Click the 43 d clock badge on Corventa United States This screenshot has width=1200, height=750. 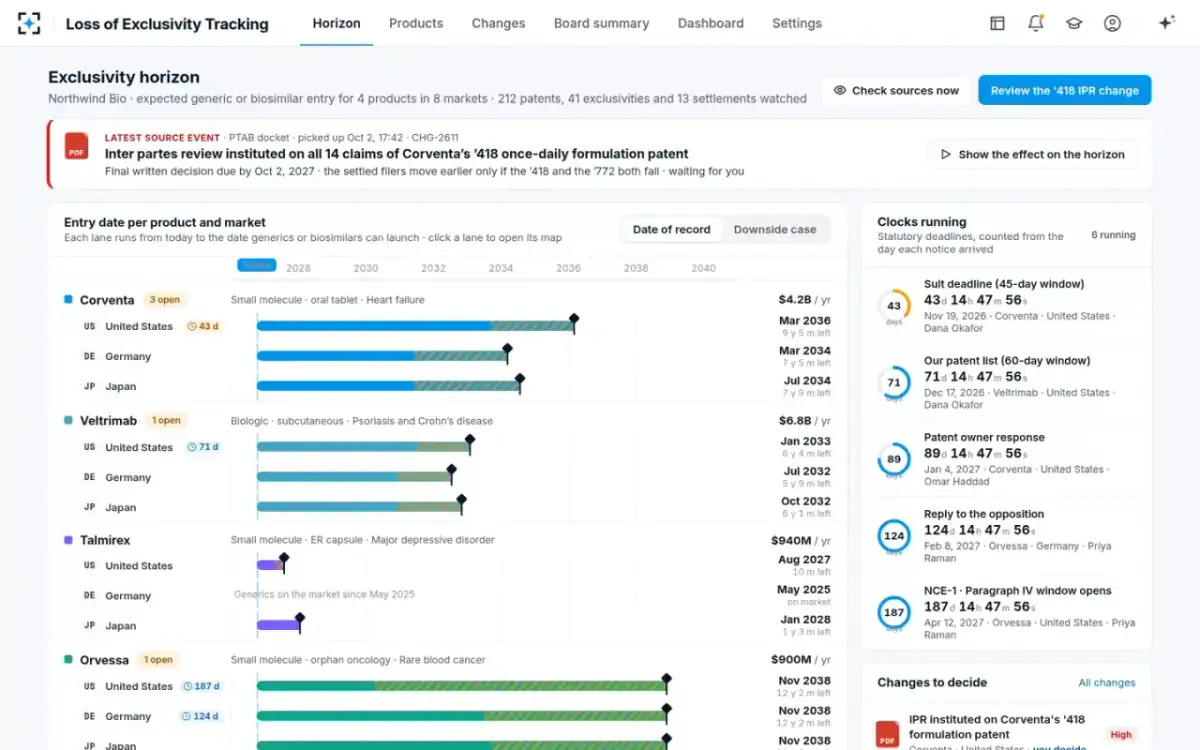coord(204,326)
